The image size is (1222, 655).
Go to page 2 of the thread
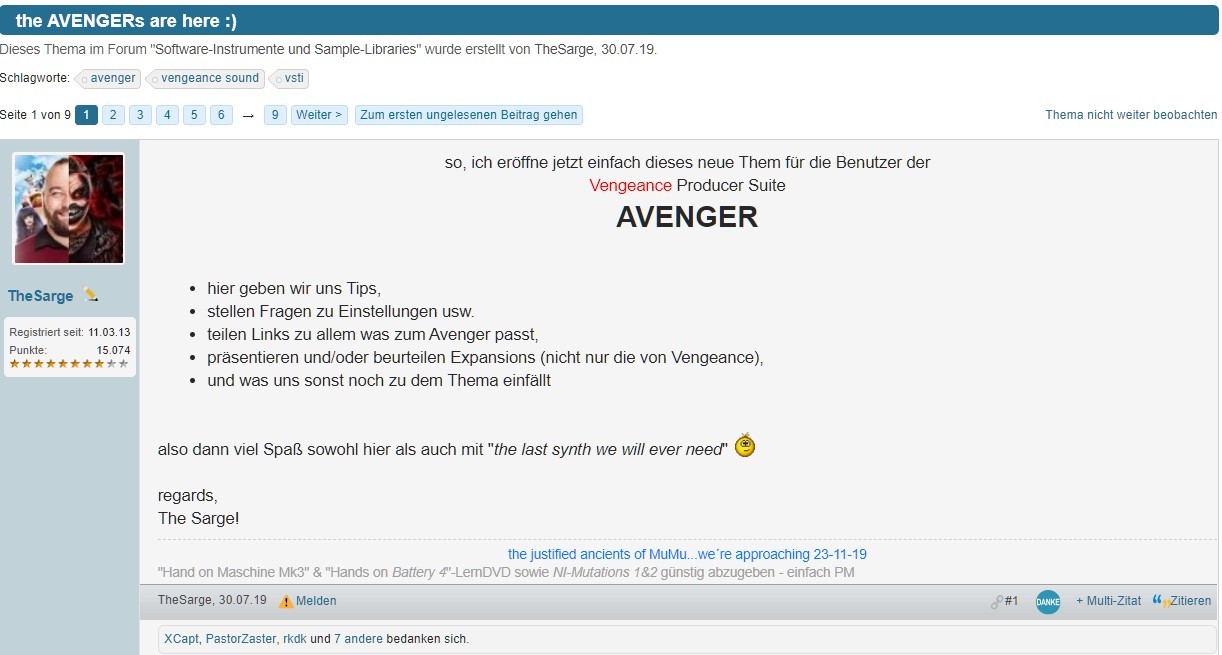tap(114, 115)
